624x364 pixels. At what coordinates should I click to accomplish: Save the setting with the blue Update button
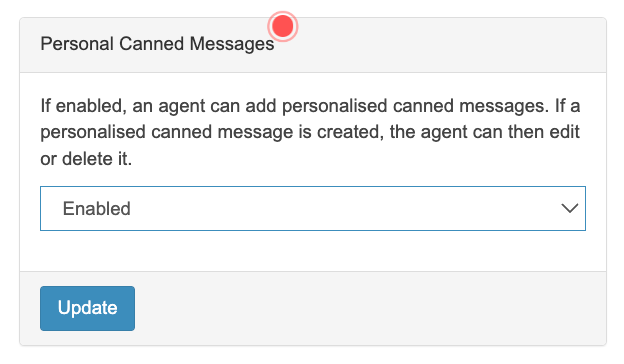88,308
